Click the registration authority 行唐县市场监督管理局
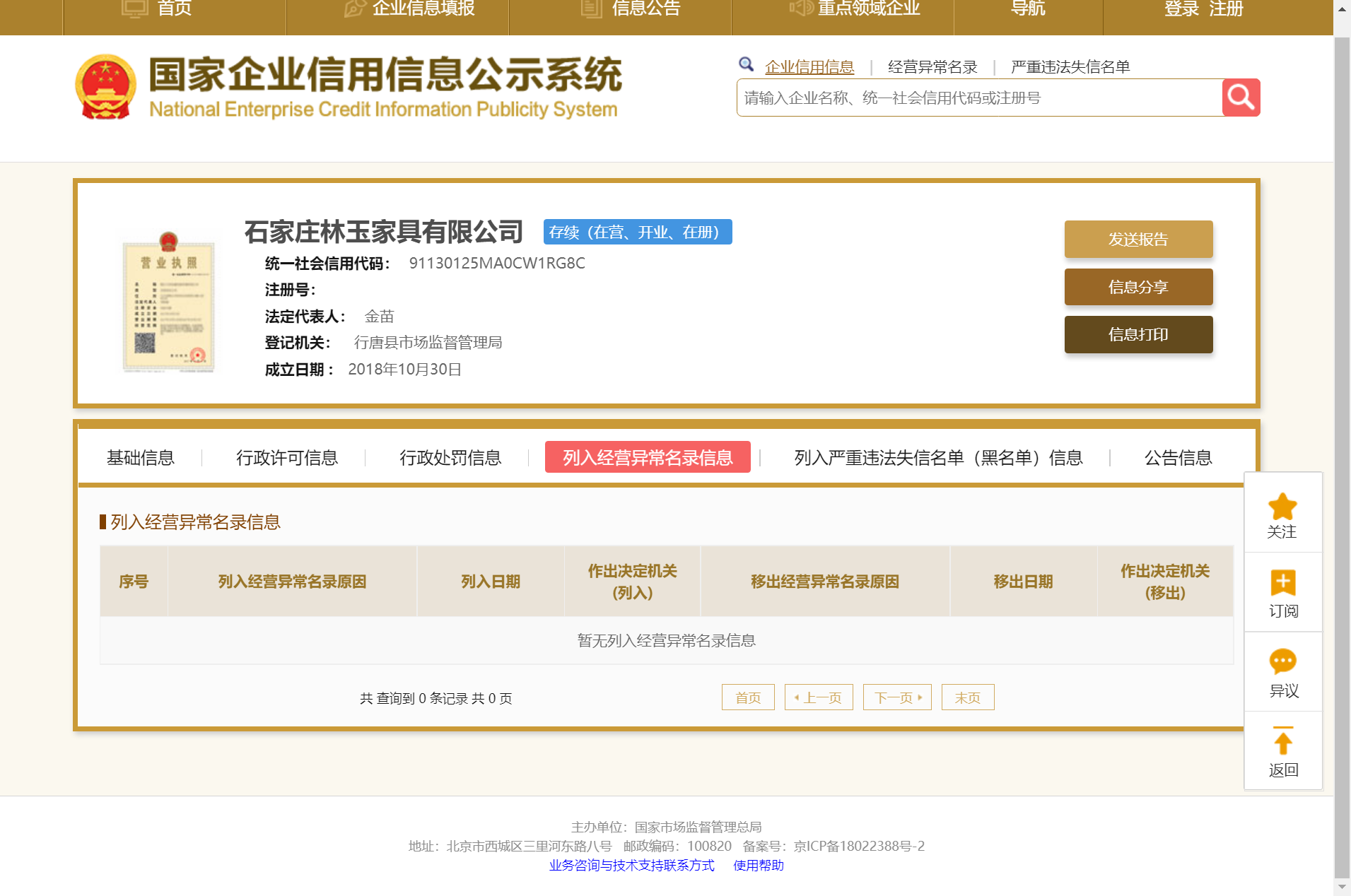 [x=428, y=343]
